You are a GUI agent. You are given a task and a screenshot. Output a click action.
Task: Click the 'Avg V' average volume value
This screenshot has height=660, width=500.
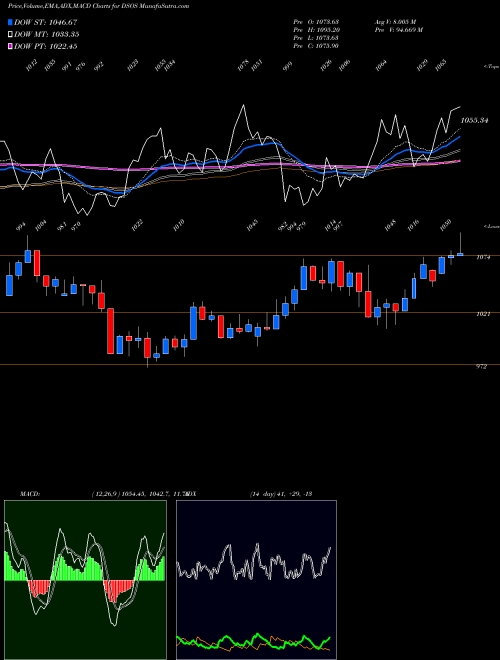[x=395, y=22]
